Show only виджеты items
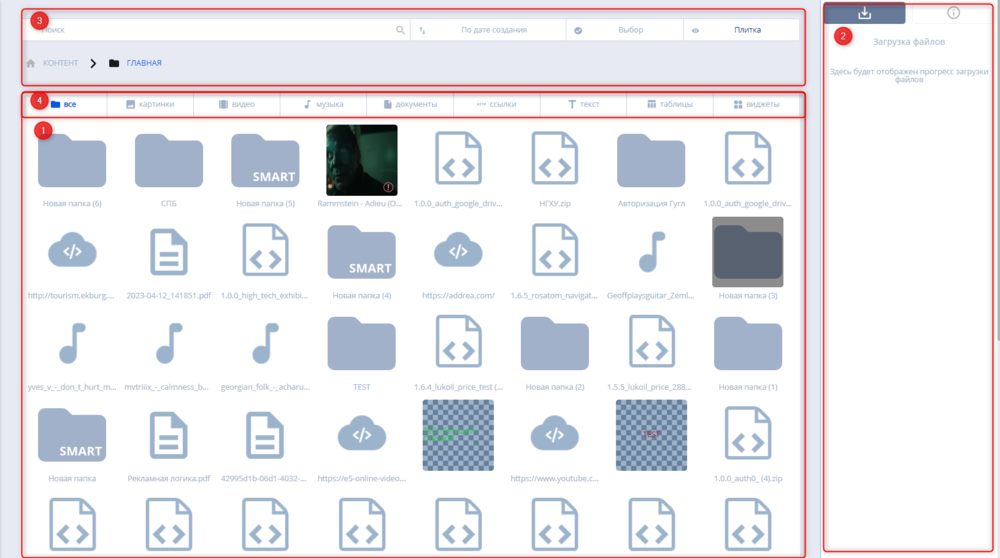Screen dimensions: 1000x558 pyautogui.click(x=756, y=104)
